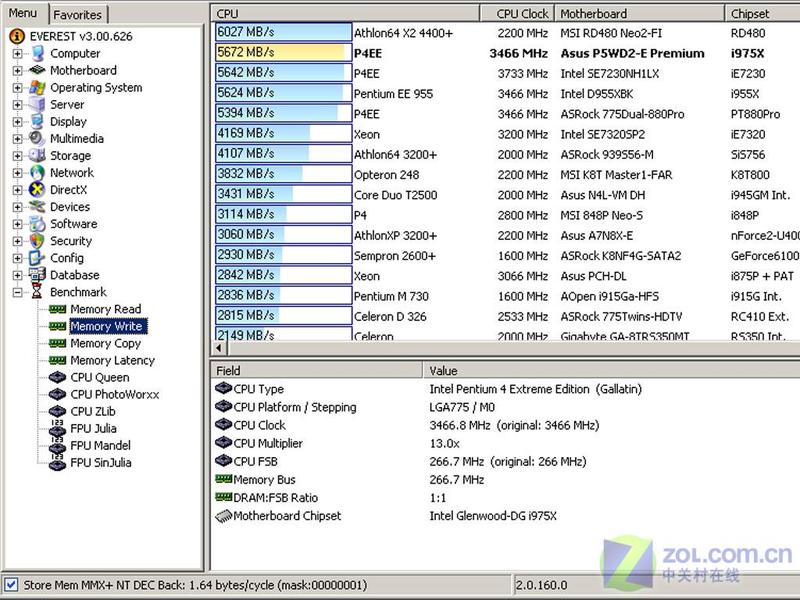Expand the Computer tree node

point(17,54)
